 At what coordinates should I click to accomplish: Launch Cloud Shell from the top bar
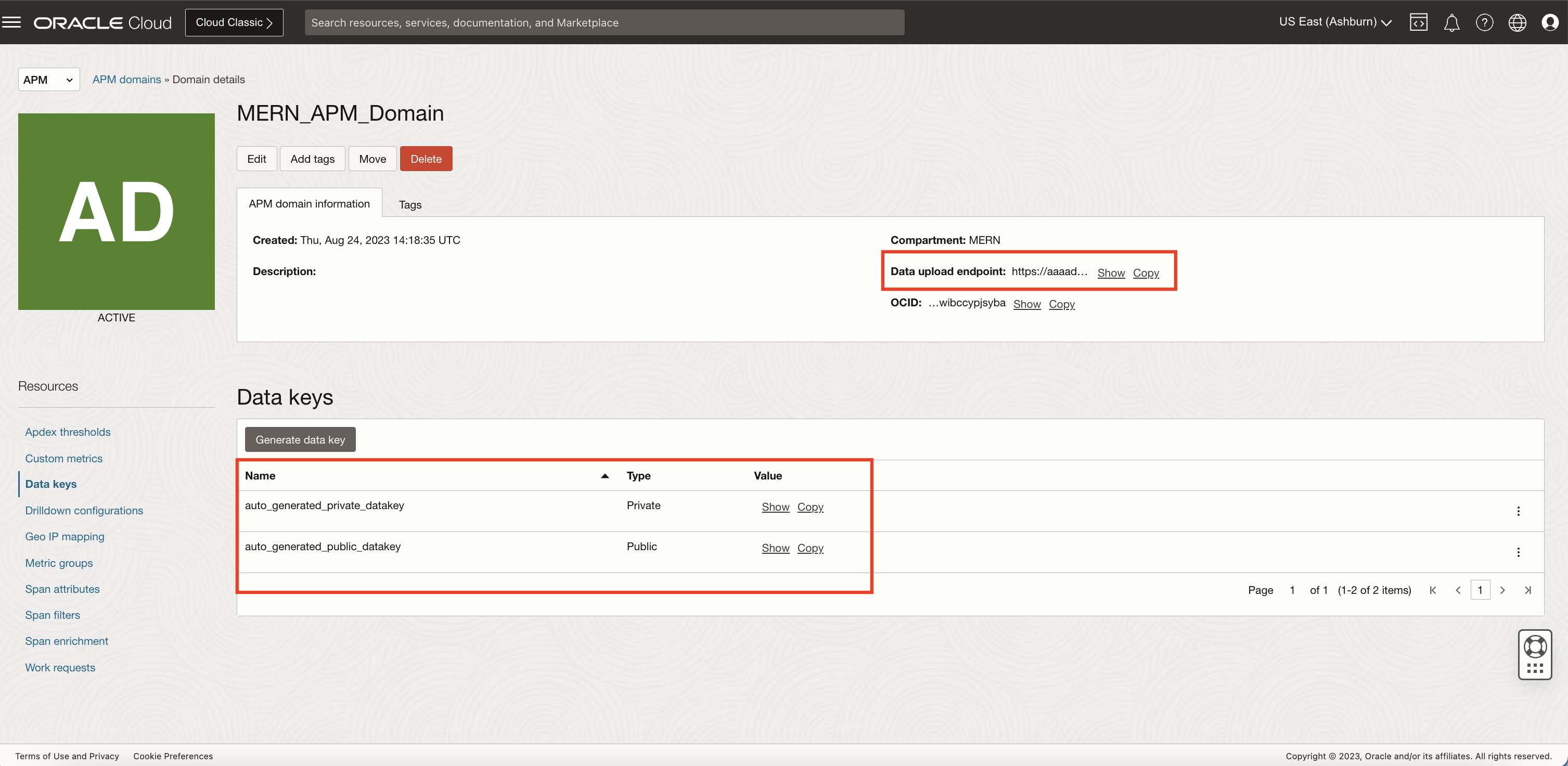[1419, 22]
